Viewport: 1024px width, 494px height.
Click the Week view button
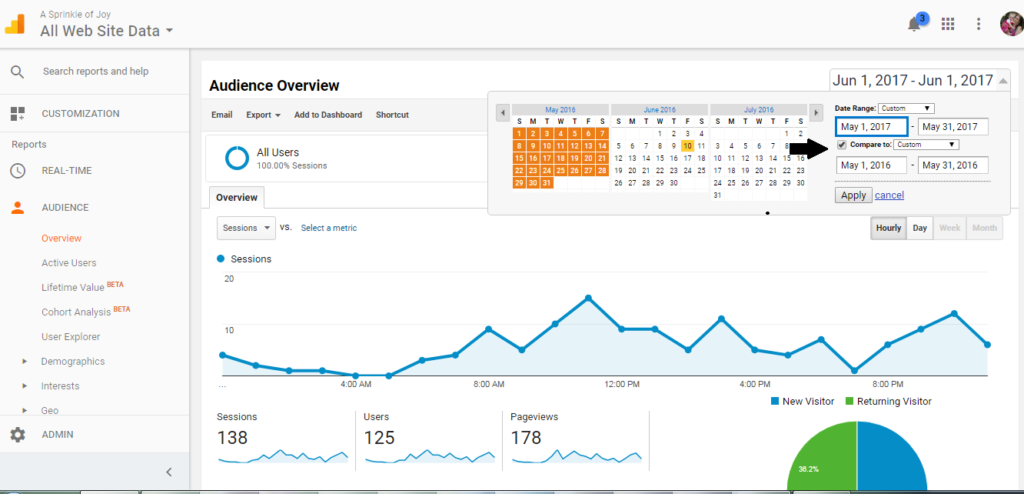pos(950,228)
